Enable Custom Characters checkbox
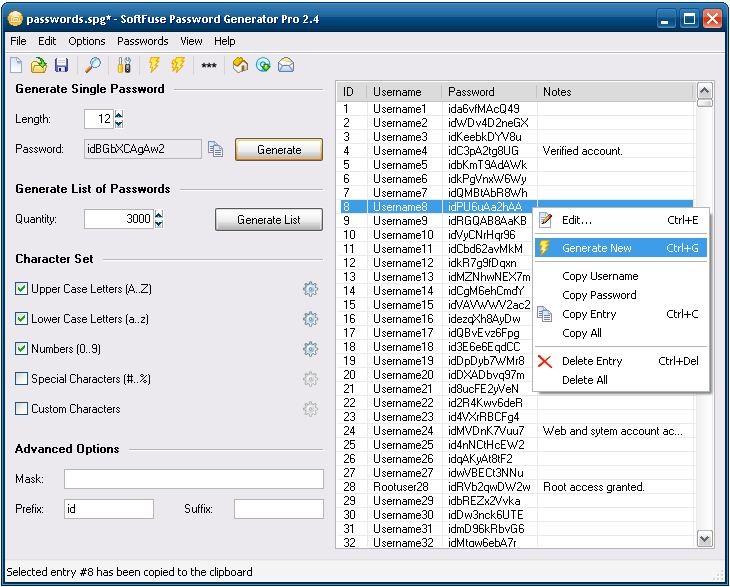Image resolution: width=730 pixels, height=587 pixels. [x=21, y=409]
